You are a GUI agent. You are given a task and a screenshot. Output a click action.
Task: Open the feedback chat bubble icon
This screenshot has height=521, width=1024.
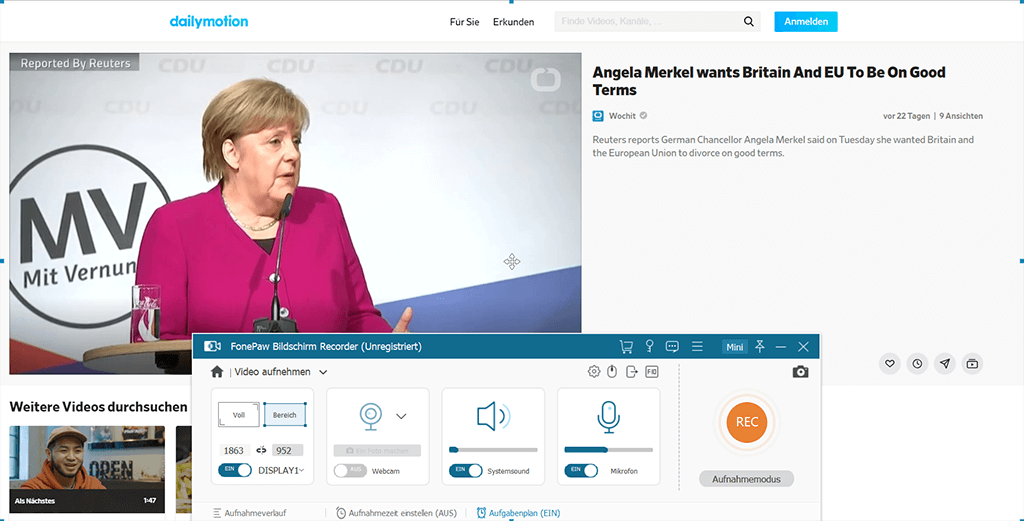pyautogui.click(x=672, y=347)
